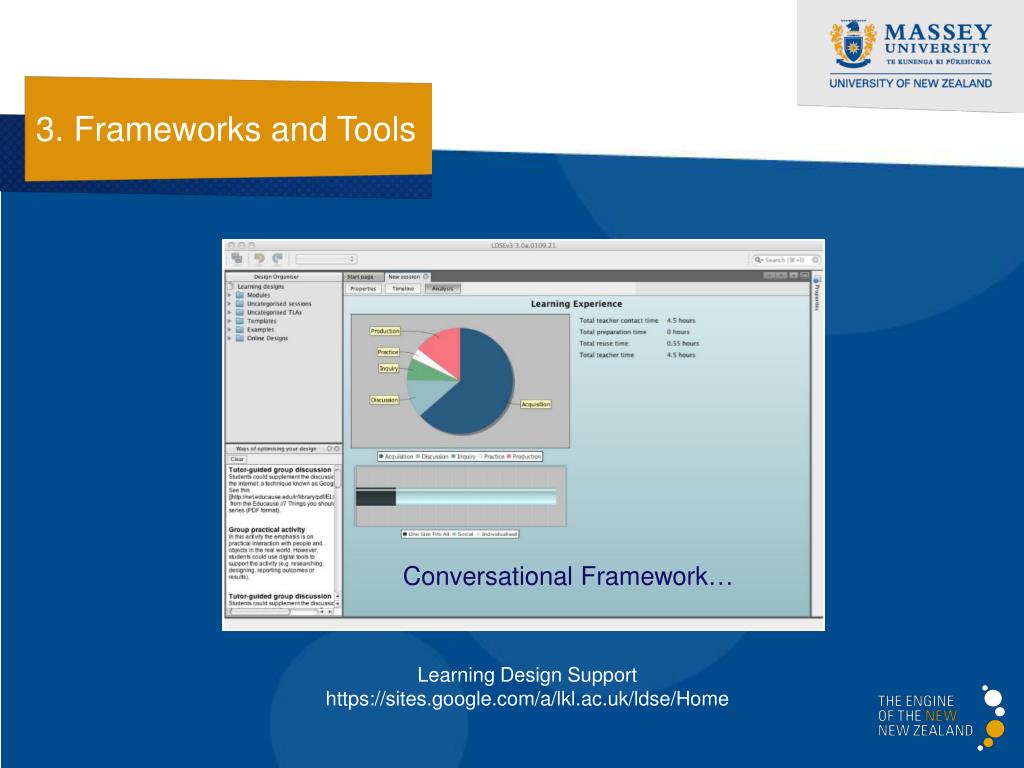The height and width of the screenshot is (768, 1024).
Task: Click the 'Learning Experience' heading
Action: pos(576,304)
